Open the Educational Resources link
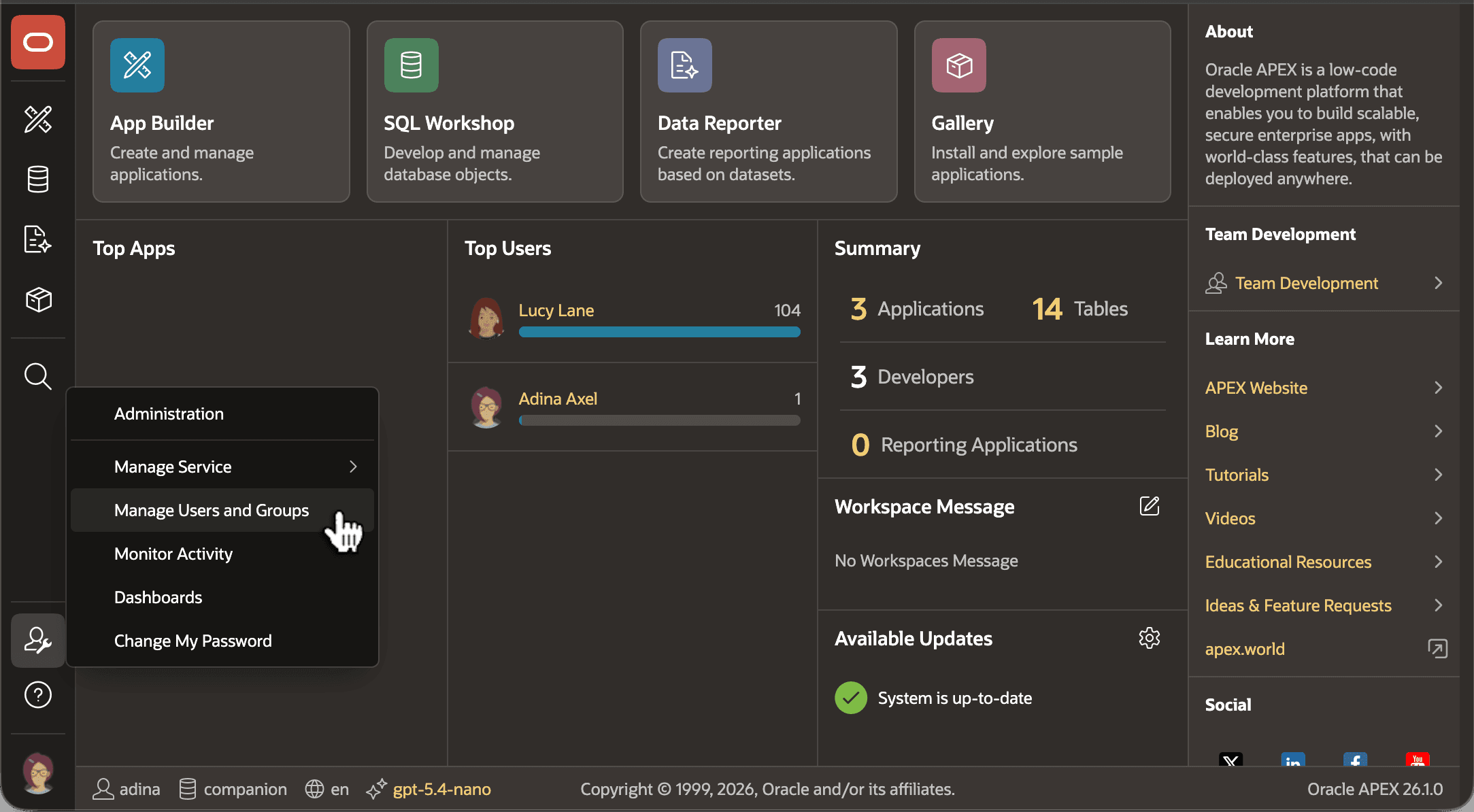 click(x=1288, y=562)
